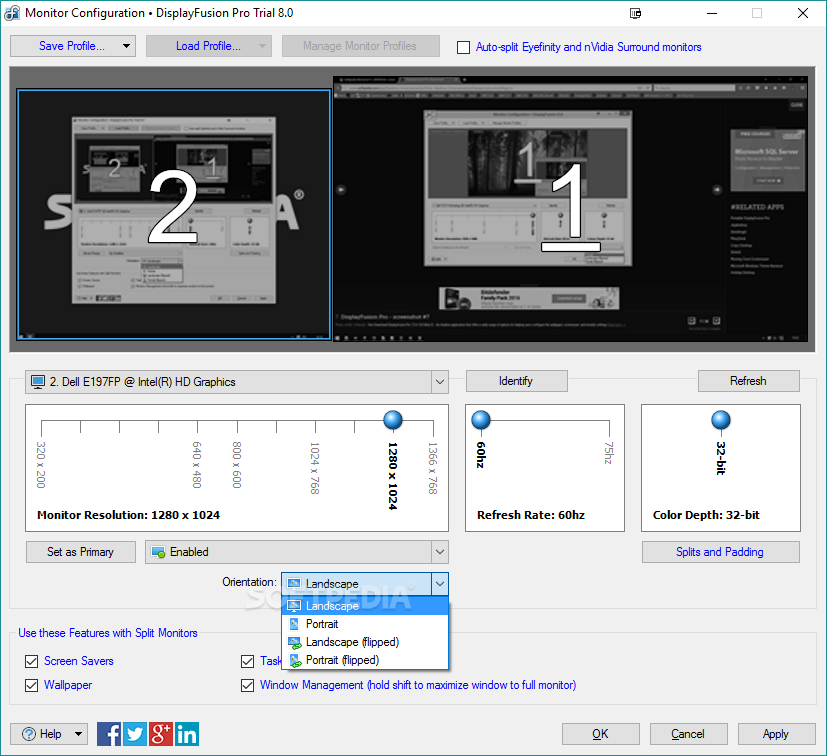Click the title bar monitor-move icon
This screenshot has height=756, width=827.
click(x=636, y=13)
